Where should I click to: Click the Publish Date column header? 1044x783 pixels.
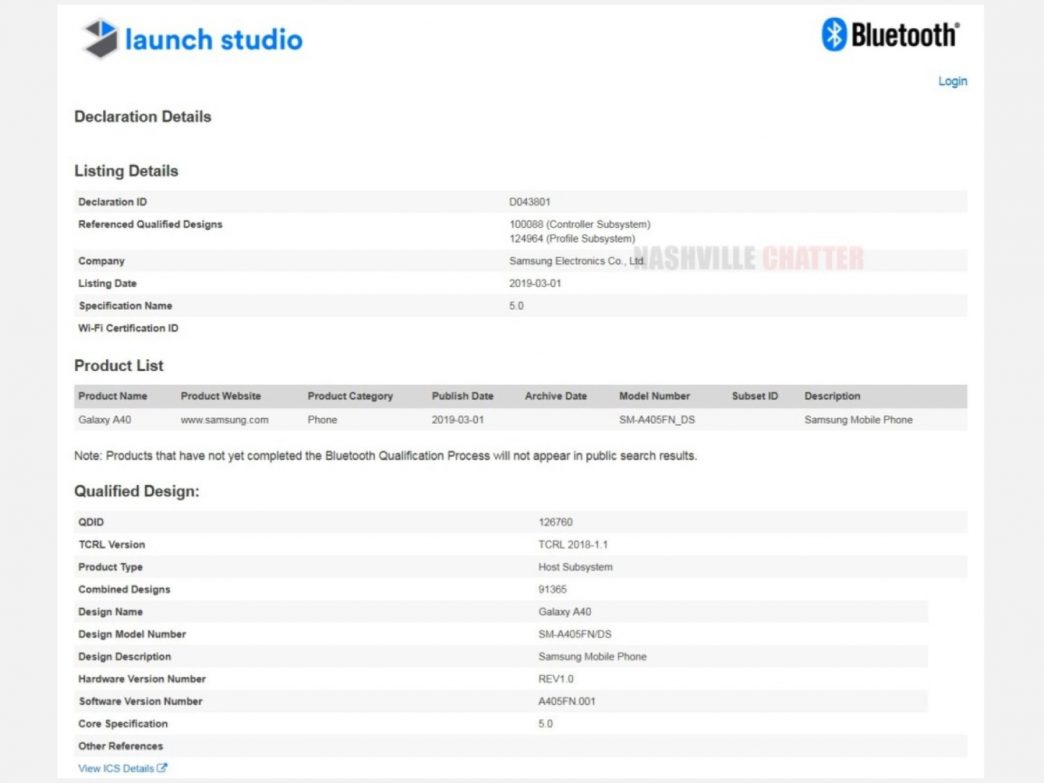pos(462,396)
